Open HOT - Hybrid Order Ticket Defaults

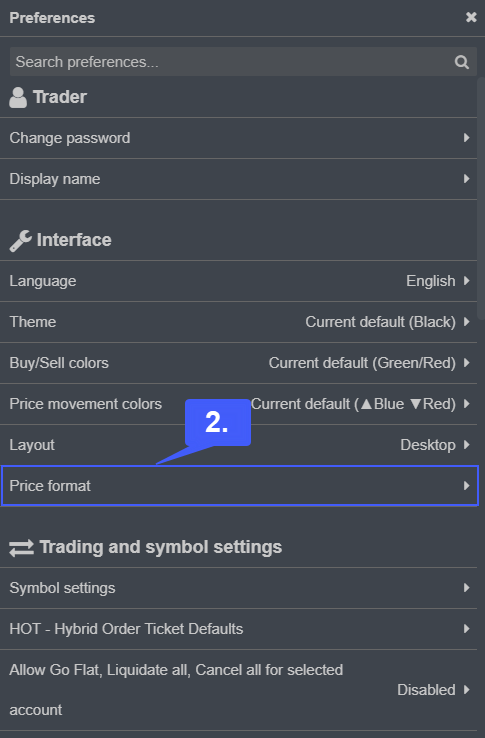tap(238, 629)
